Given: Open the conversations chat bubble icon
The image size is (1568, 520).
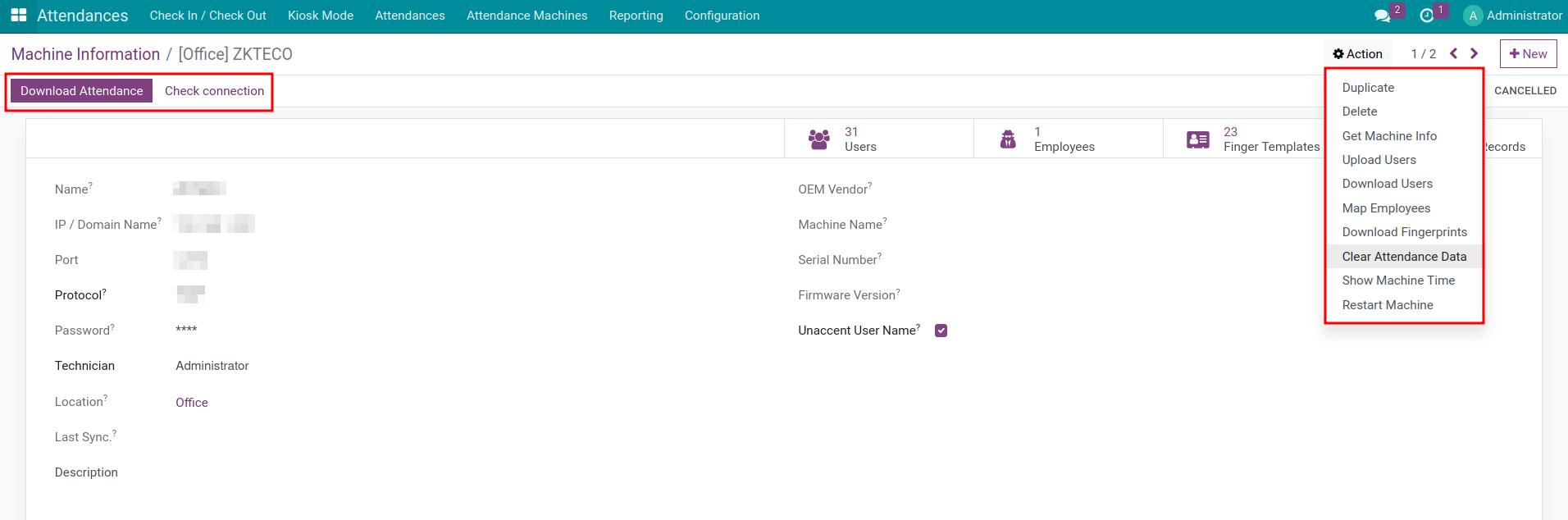Looking at the screenshot, I should tap(1382, 16).
